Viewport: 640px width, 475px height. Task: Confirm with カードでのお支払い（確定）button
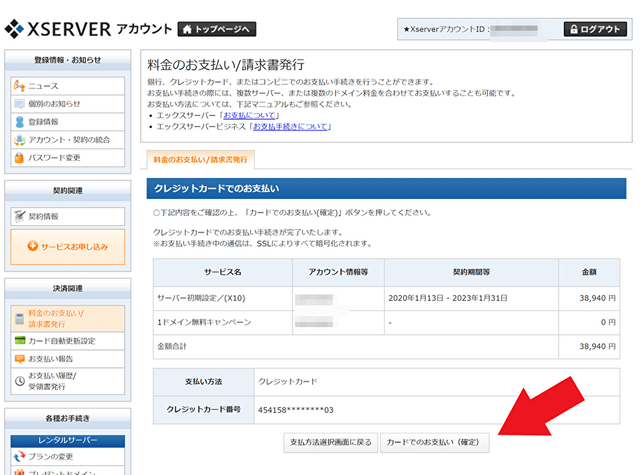point(435,442)
